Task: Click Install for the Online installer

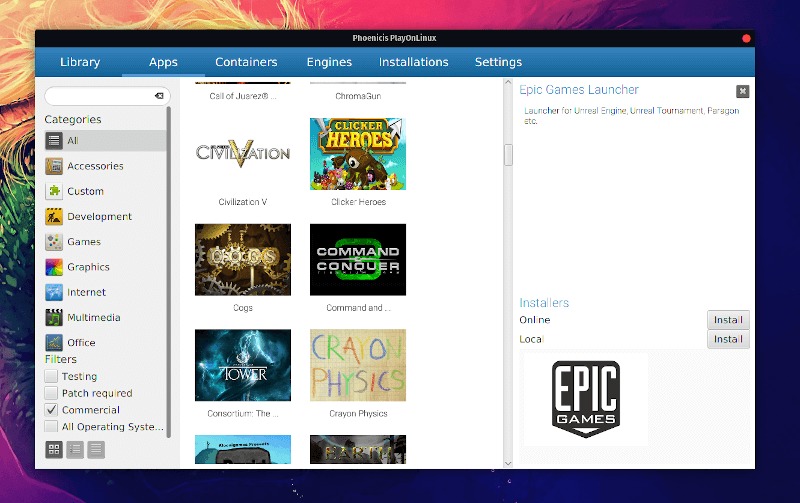Action: click(728, 320)
